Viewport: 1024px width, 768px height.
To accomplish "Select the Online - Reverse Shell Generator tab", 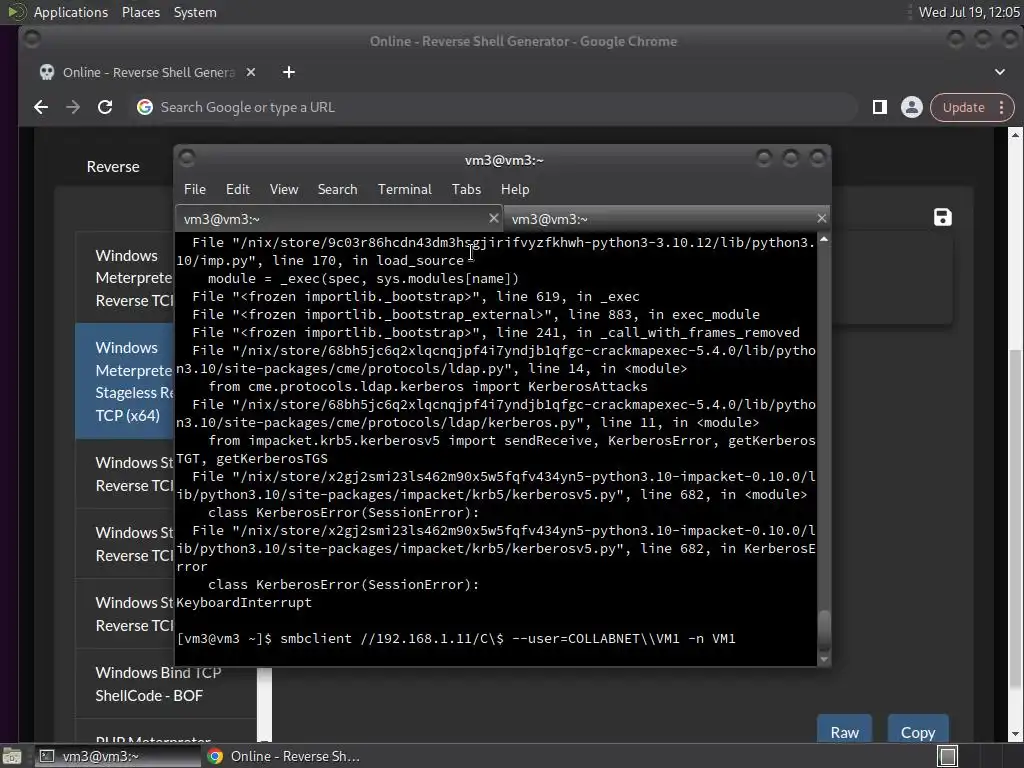I will pos(148,72).
